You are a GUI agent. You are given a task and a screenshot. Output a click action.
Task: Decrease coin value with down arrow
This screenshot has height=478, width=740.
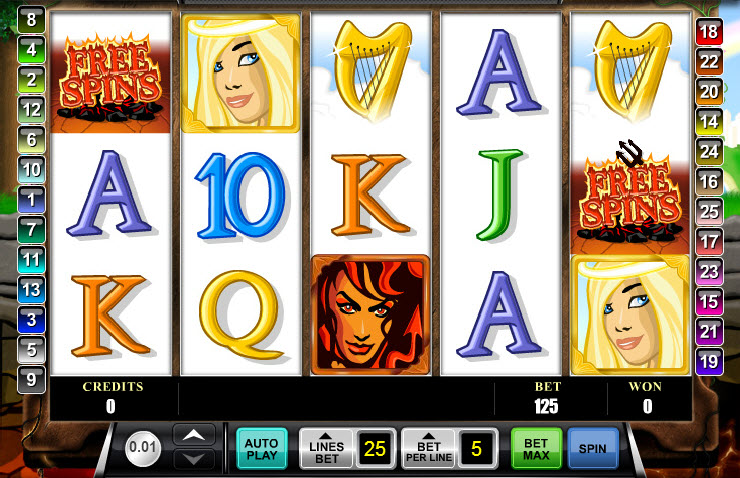(x=194, y=459)
